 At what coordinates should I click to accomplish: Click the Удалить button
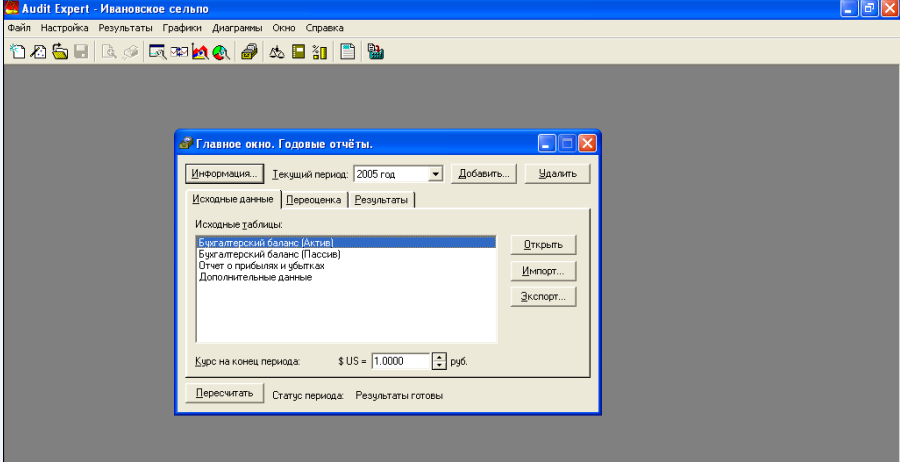point(557,174)
